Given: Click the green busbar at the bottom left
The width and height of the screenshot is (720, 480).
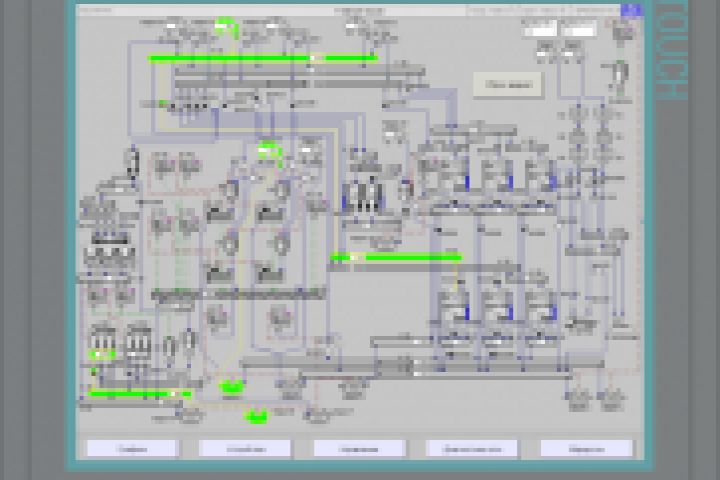Looking at the screenshot, I should 140,394.
